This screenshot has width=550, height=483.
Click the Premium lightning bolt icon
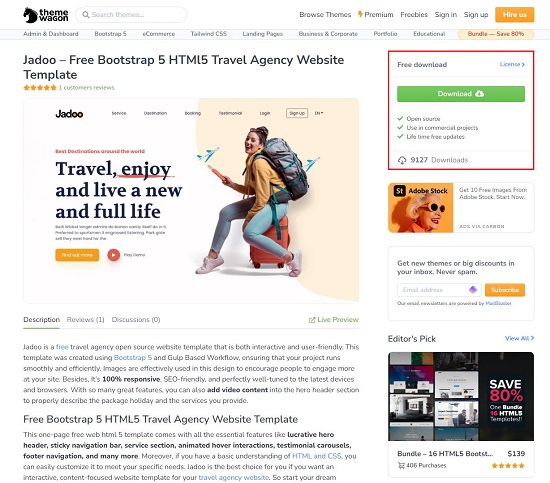pos(360,14)
